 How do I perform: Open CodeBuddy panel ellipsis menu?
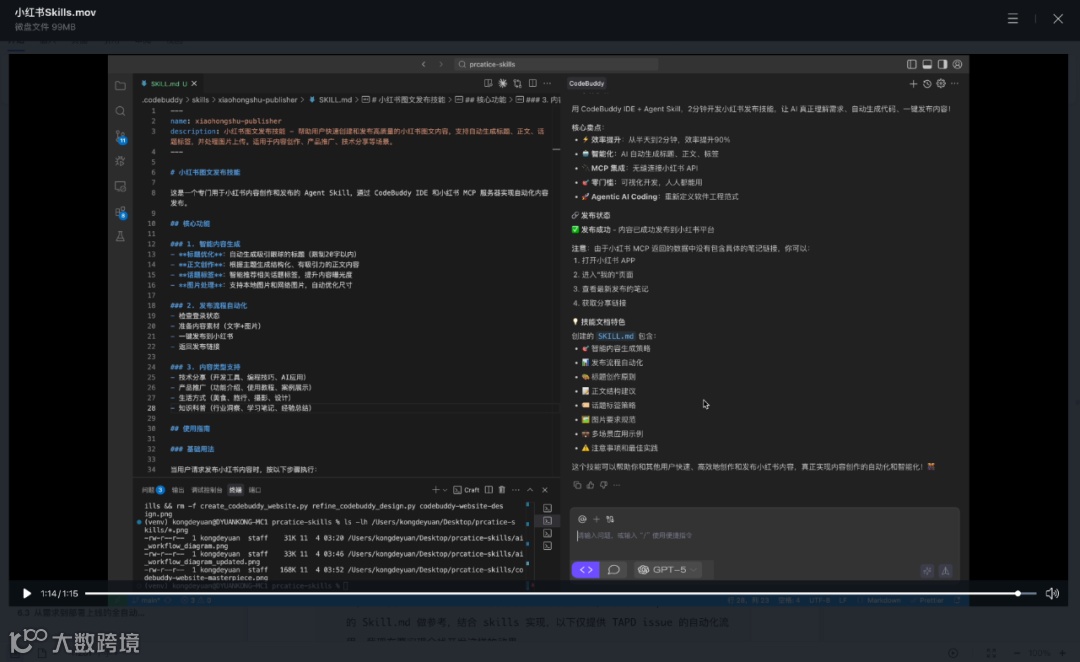[x=955, y=84]
